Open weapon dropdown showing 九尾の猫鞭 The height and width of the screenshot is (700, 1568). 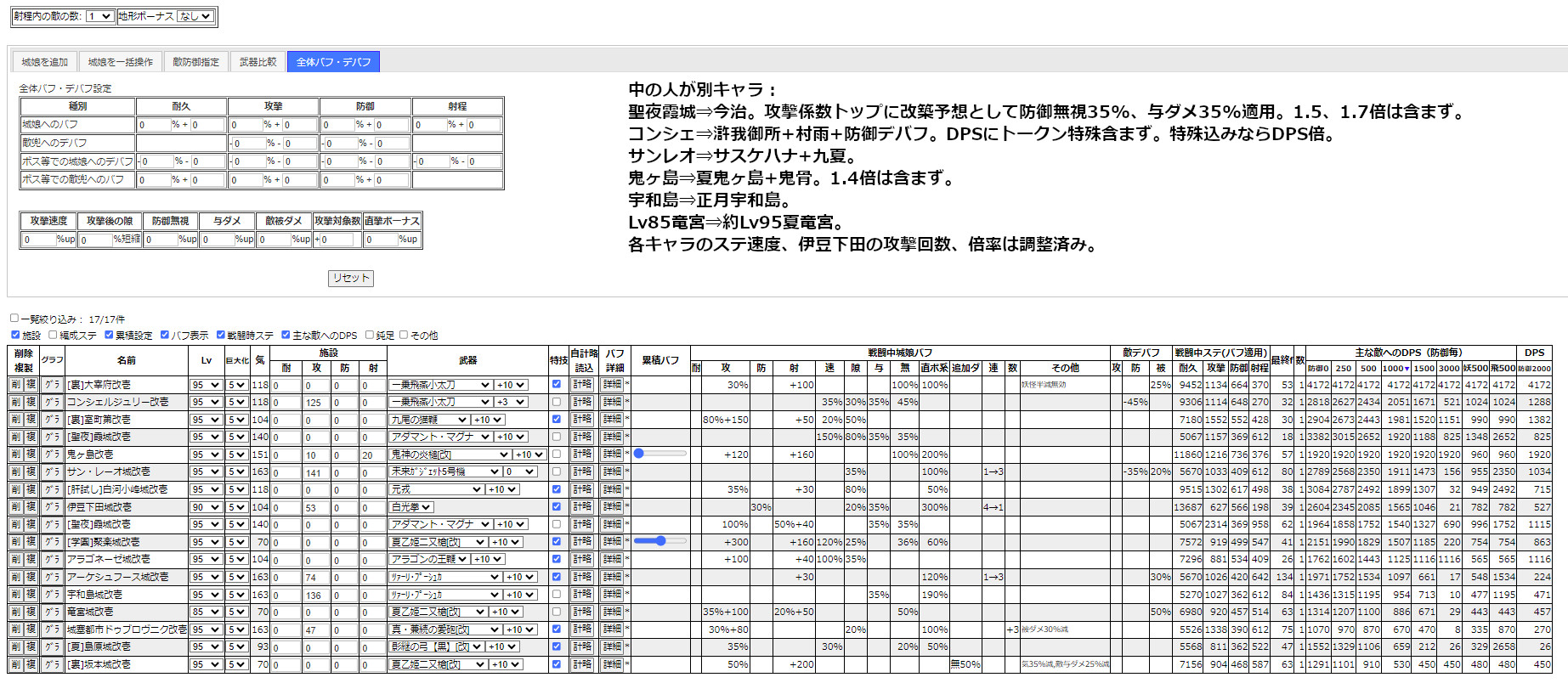(429, 420)
